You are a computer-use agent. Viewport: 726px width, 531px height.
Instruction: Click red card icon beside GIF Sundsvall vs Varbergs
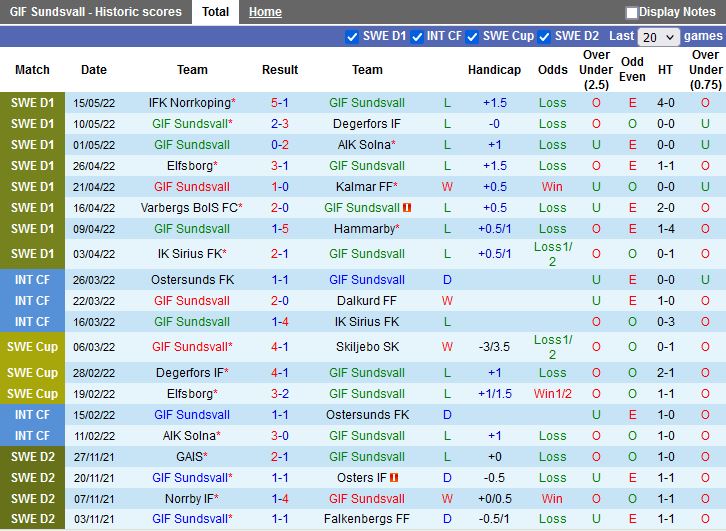point(407,208)
